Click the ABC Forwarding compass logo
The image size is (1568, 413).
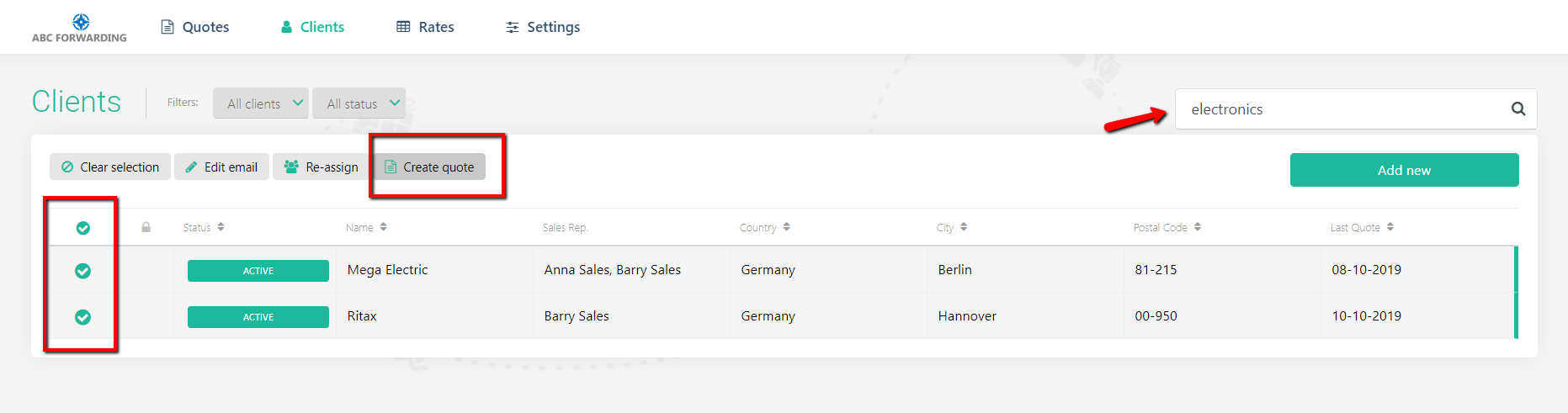pos(80,22)
